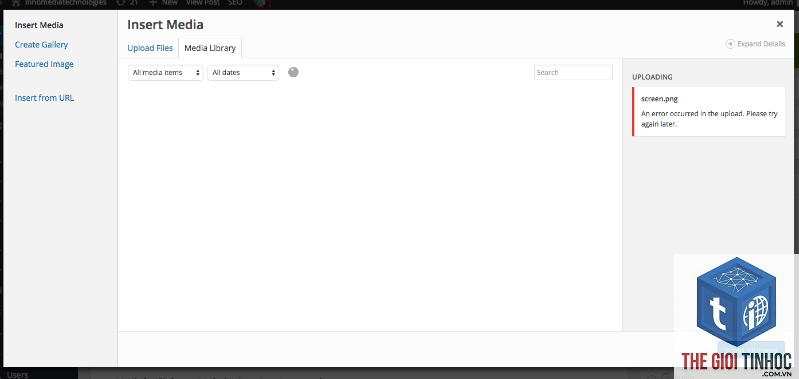Close the Insert Media dialog
The width and height of the screenshot is (799, 379).
point(780,24)
